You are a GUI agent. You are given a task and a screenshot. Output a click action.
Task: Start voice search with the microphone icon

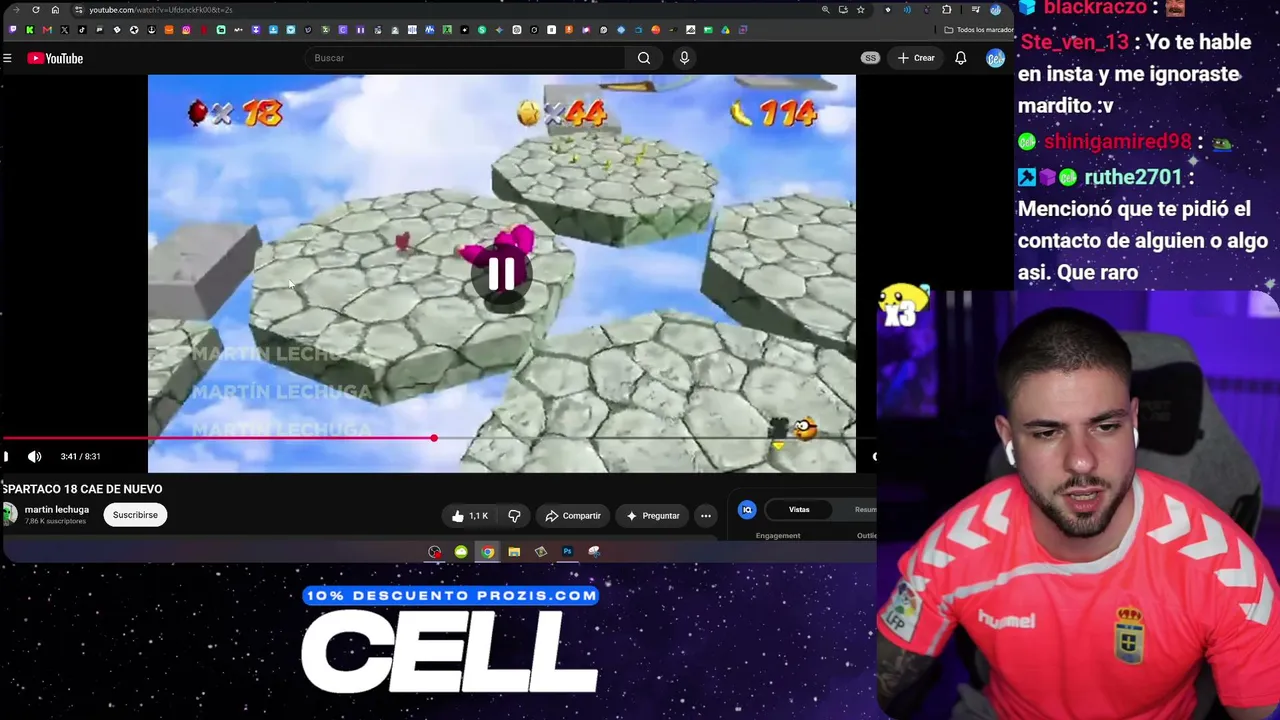pos(684,58)
